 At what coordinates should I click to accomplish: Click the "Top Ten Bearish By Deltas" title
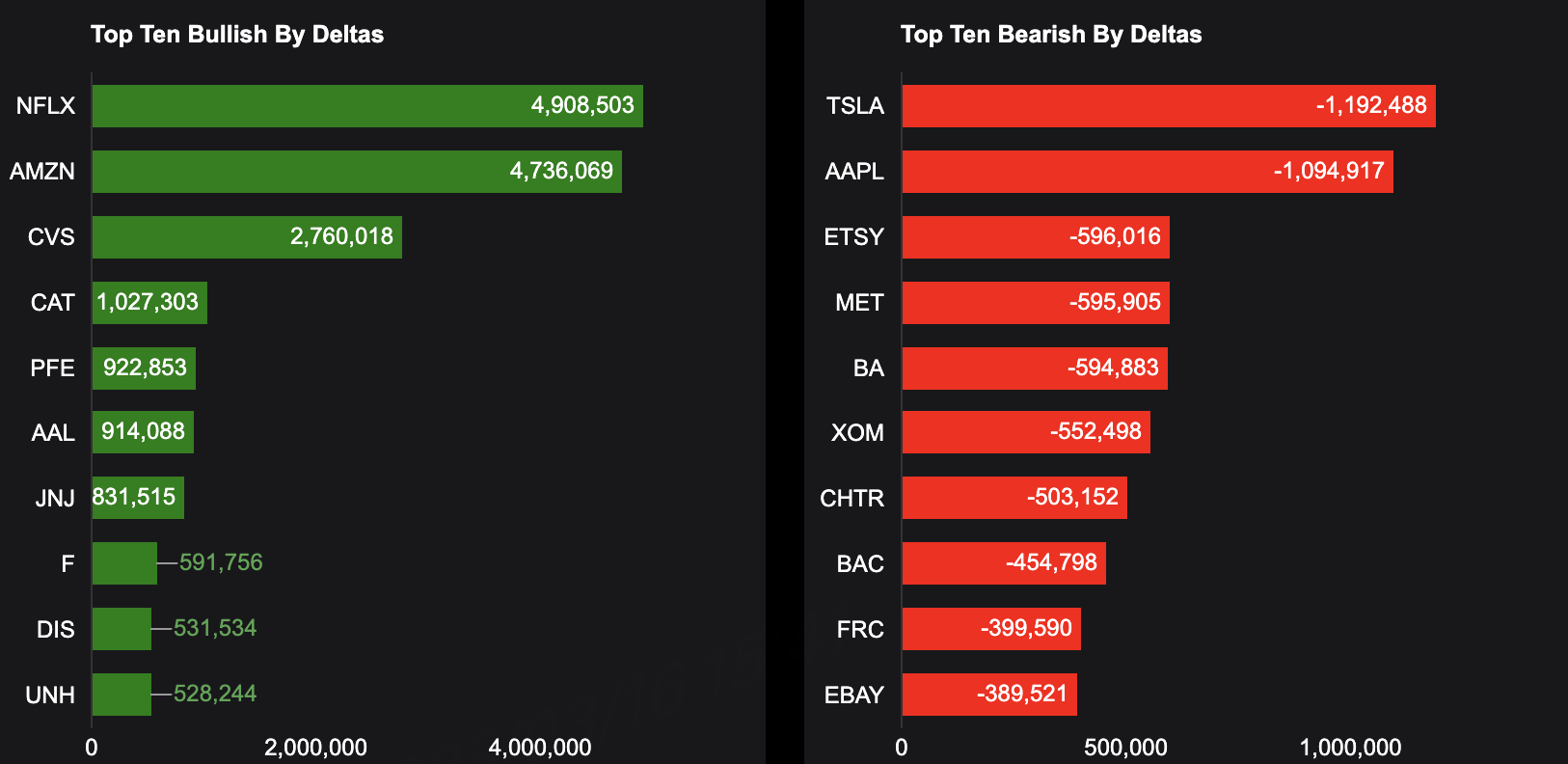point(1051,35)
